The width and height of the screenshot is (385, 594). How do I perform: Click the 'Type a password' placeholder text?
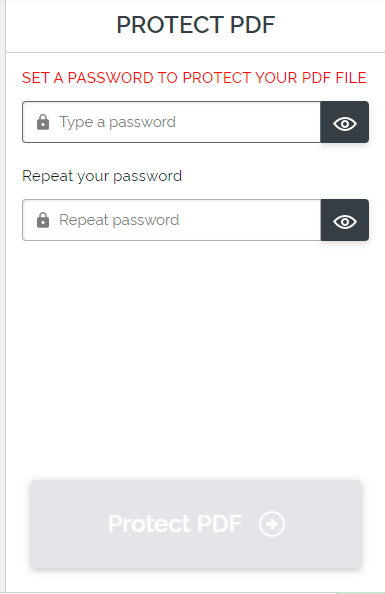coord(117,122)
